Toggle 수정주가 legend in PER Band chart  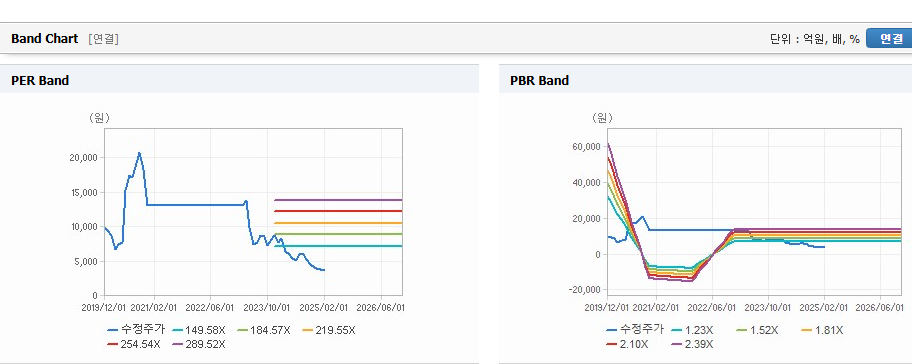137,330
